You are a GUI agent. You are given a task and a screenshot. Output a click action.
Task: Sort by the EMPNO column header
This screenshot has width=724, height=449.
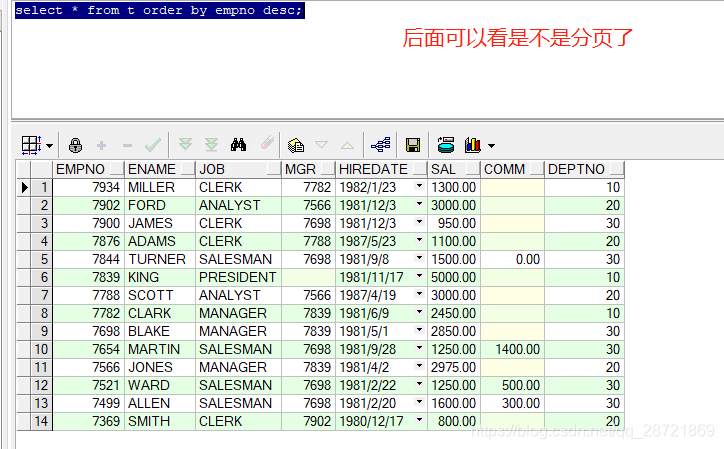click(89, 169)
